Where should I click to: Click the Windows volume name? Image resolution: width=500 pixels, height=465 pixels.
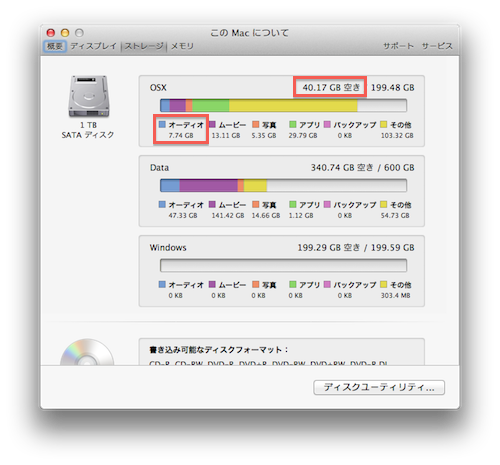(168, 248)
